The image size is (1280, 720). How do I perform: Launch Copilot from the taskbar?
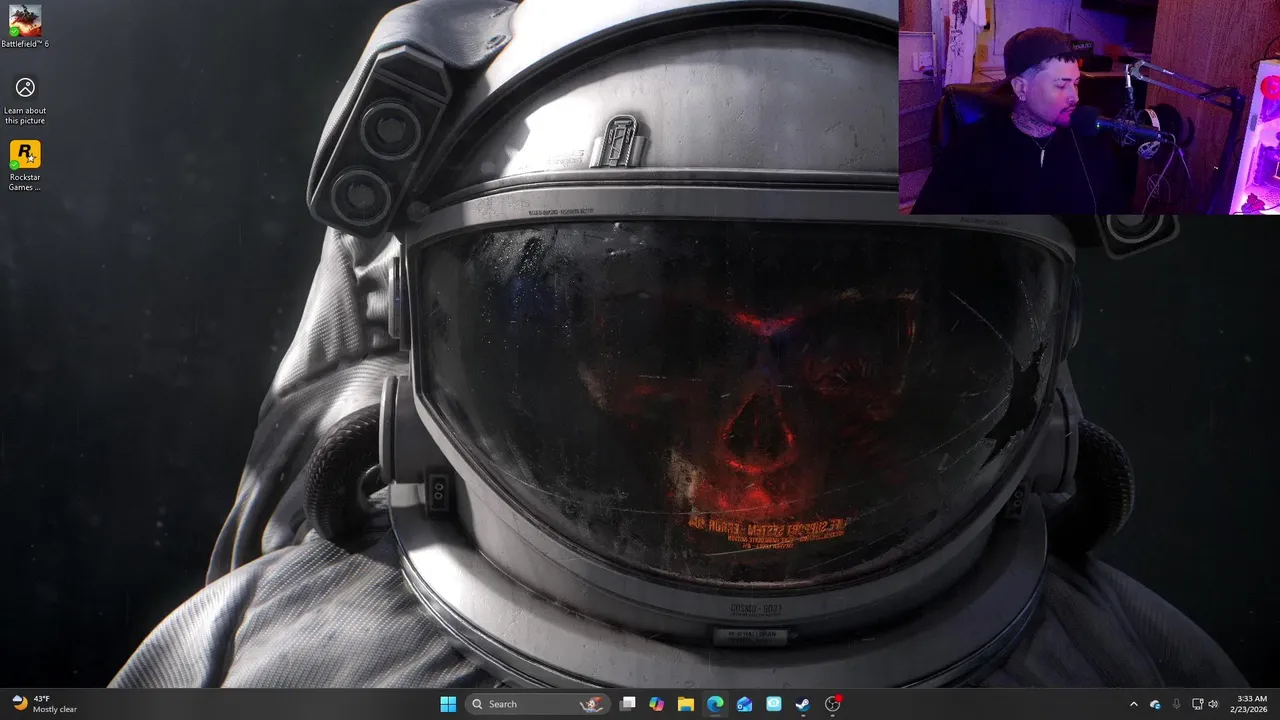click(657, 704)
